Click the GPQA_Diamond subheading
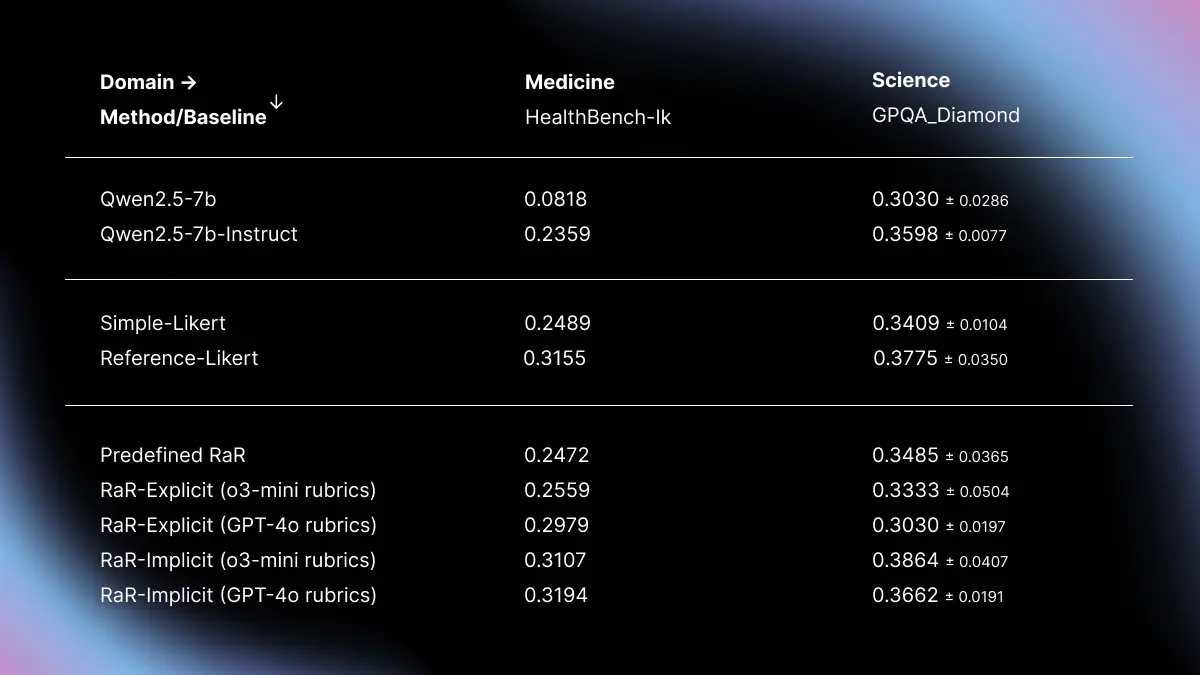Viewport: 1200px width, 675px height. point(946,115)
